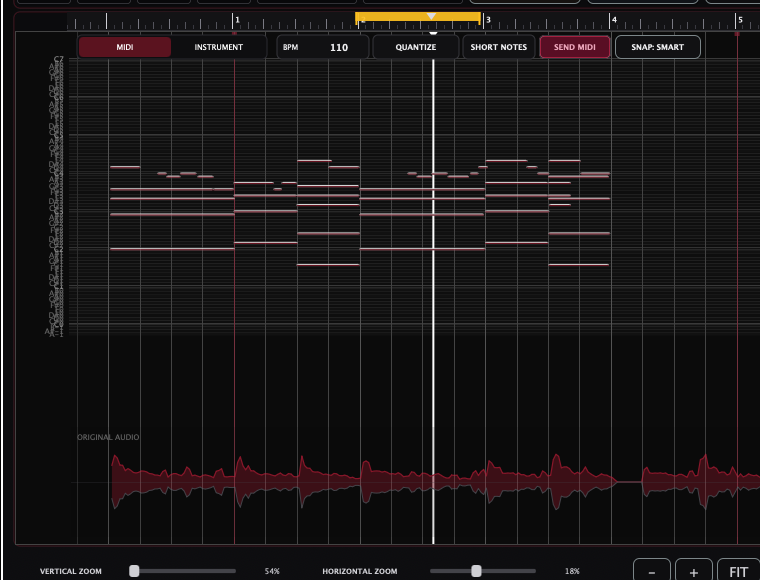
Task: Toggle the SHORT NOTES option
Action: tap(498, 47)
